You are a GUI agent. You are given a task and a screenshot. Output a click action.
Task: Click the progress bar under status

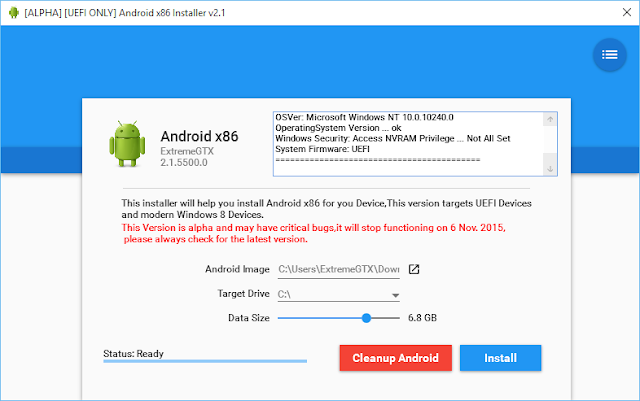[x=205, y=361]
